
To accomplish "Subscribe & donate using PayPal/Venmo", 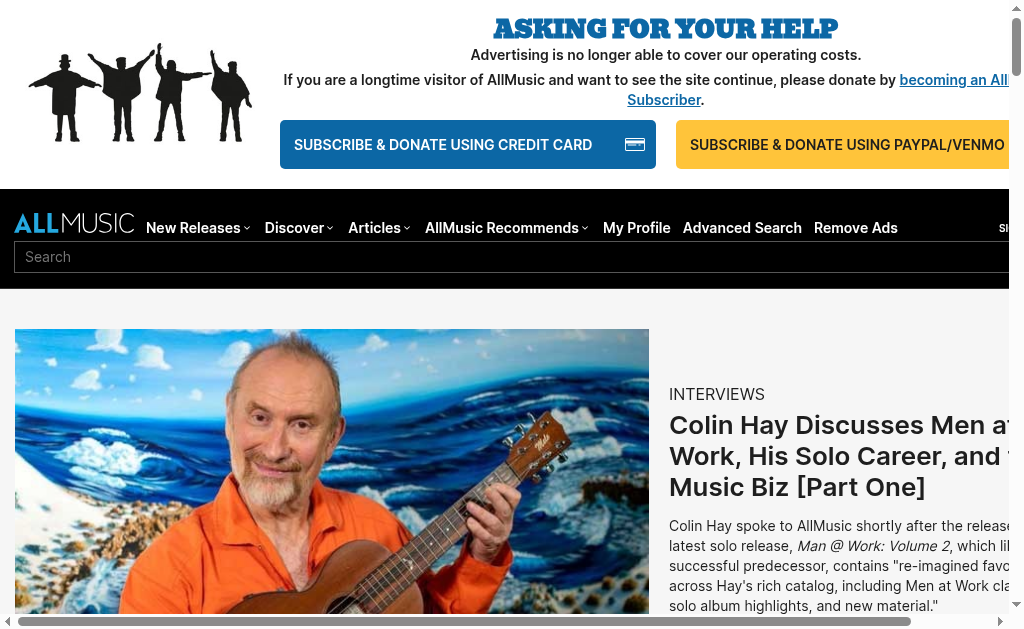I will tap(843, 144).
